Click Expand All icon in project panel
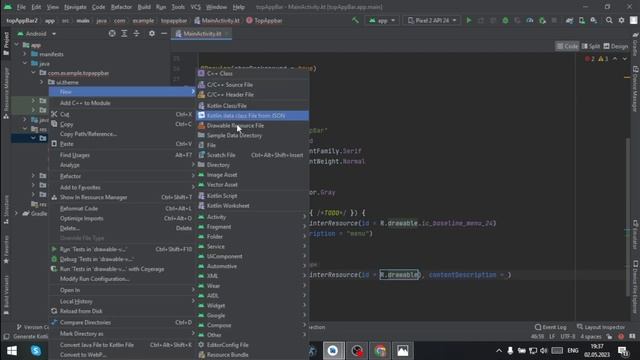The width and height of the screenshot is (640, 360). tap(124, 33)
